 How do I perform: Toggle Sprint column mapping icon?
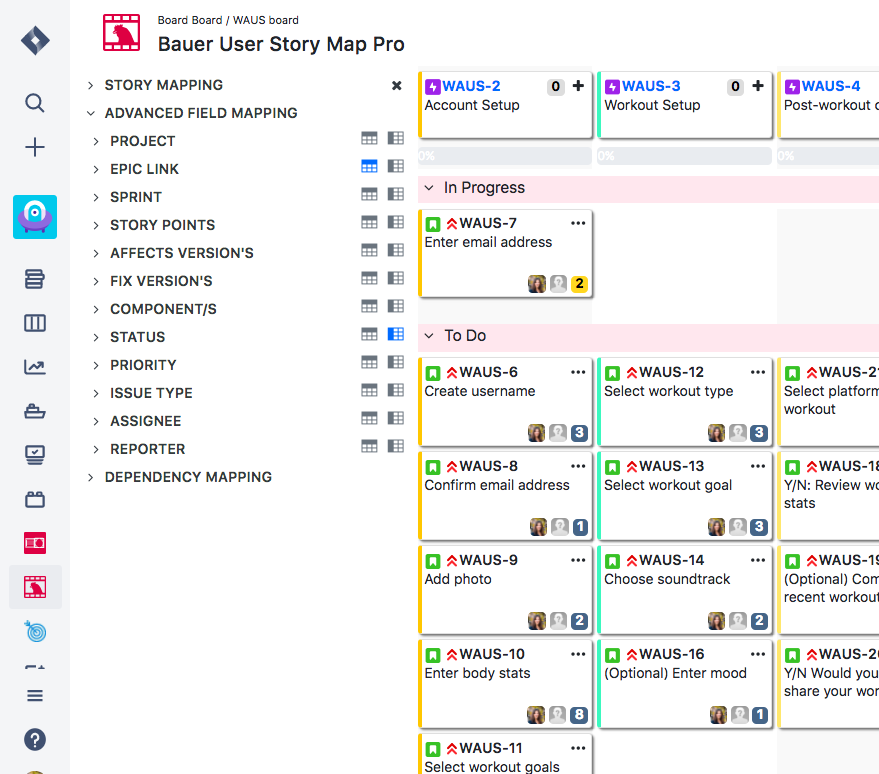pos(369,194)
